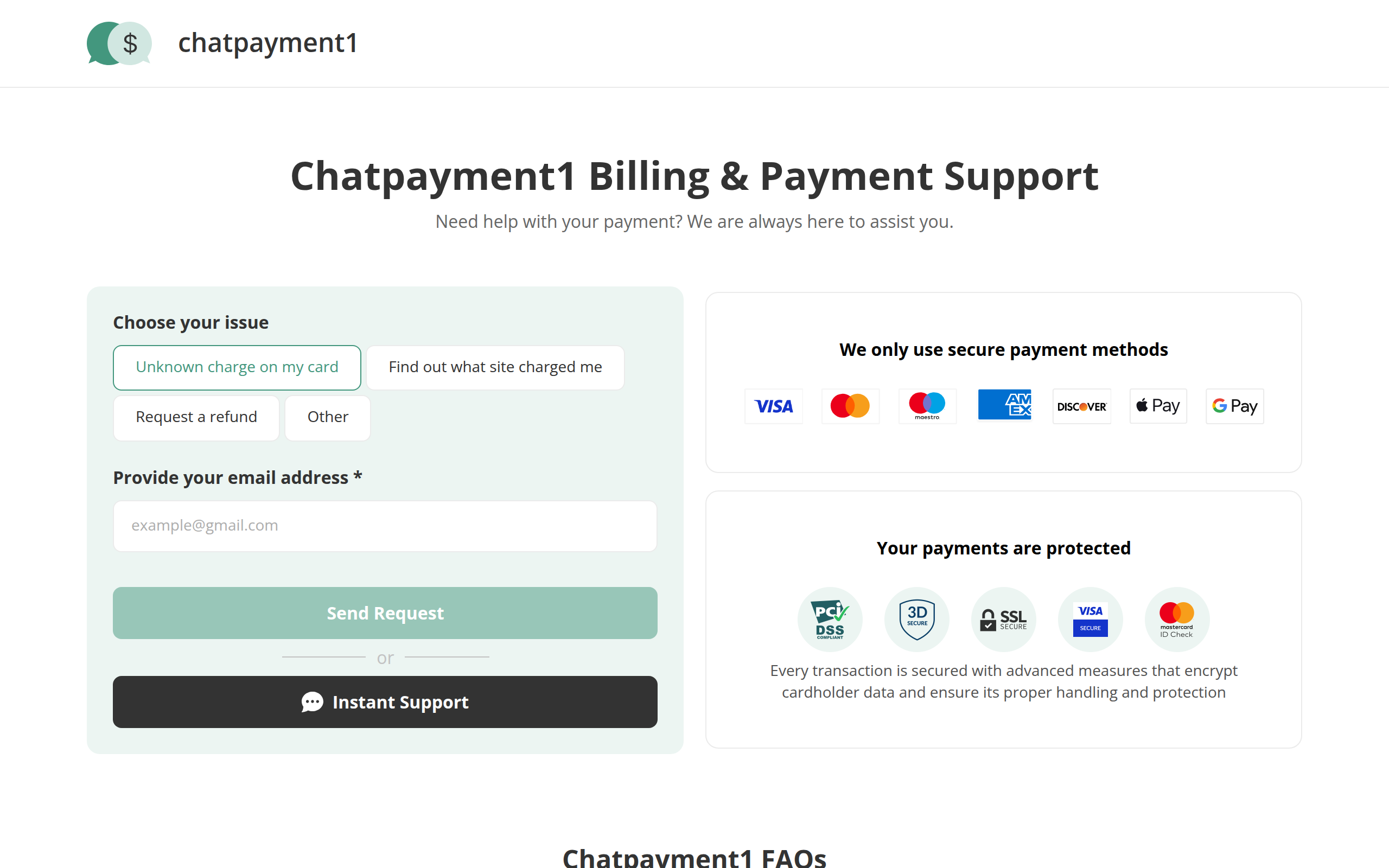Click the Visa payment method icon
This screenshot has width=1389, height=868.
tap(773, 406)
